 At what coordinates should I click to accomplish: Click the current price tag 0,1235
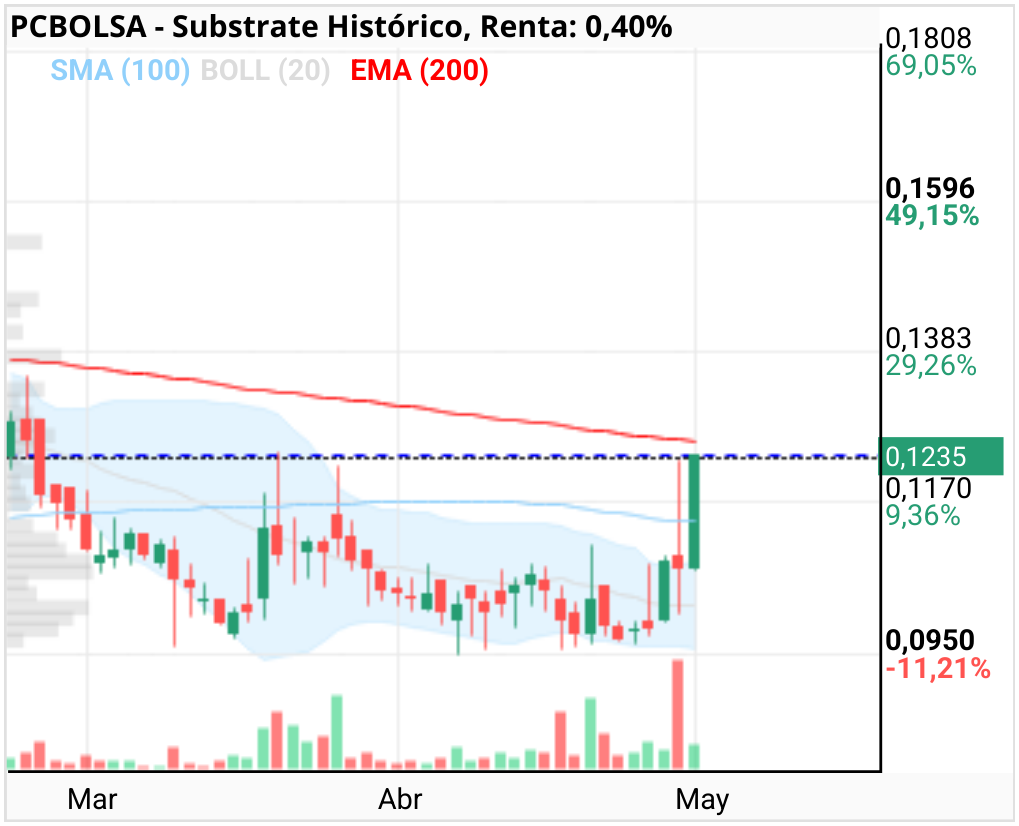click(x=940, y=456)
